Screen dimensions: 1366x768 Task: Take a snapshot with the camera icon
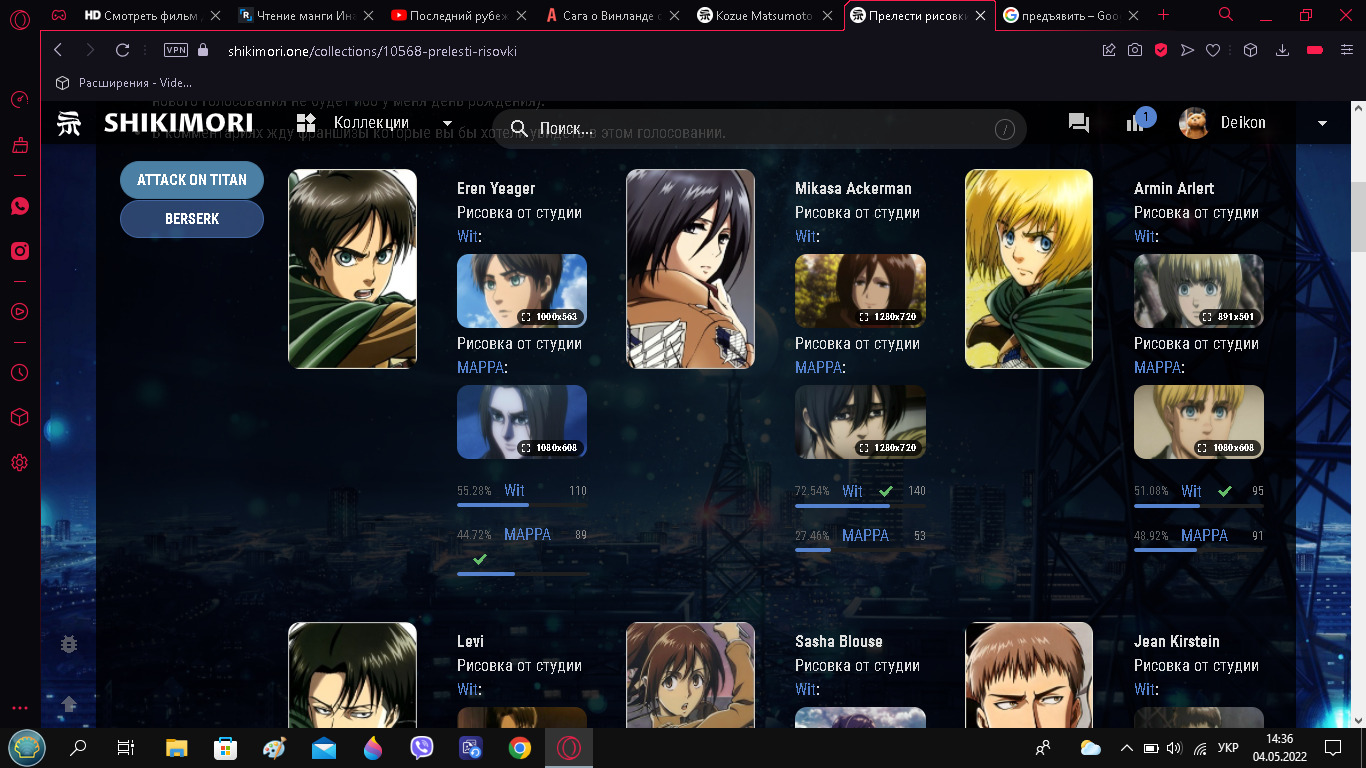1135,50
